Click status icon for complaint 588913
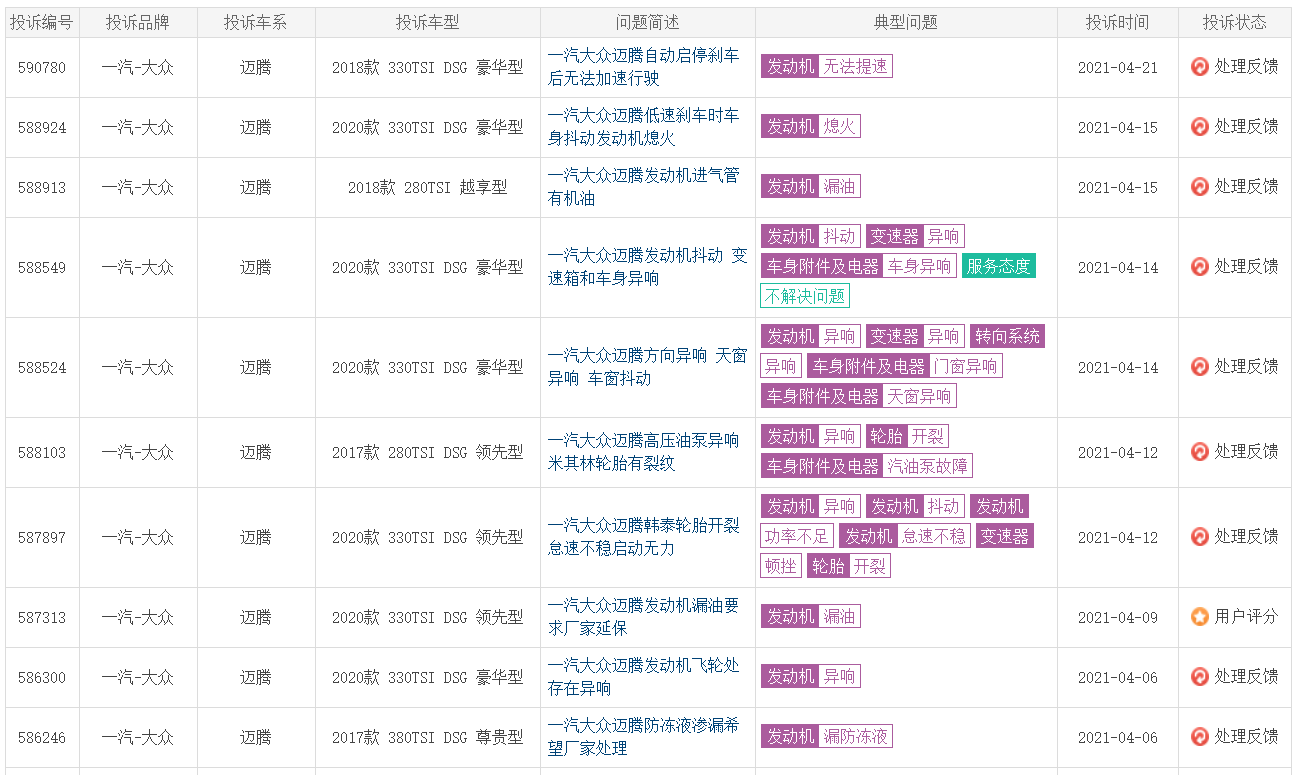 pyautogui.click(x=1200, y=187)
